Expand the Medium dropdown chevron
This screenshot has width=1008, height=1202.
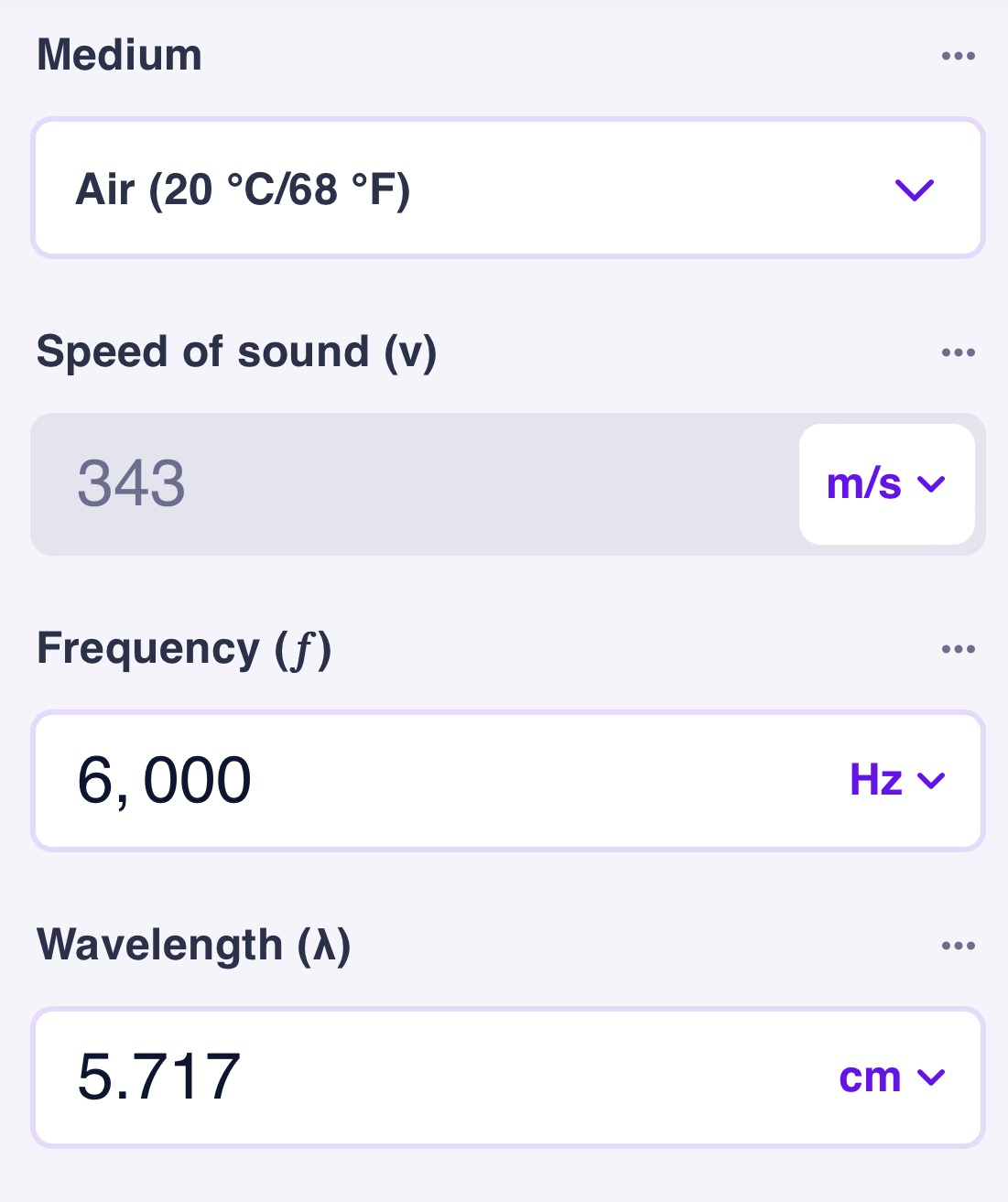click(x=914, y=190)
